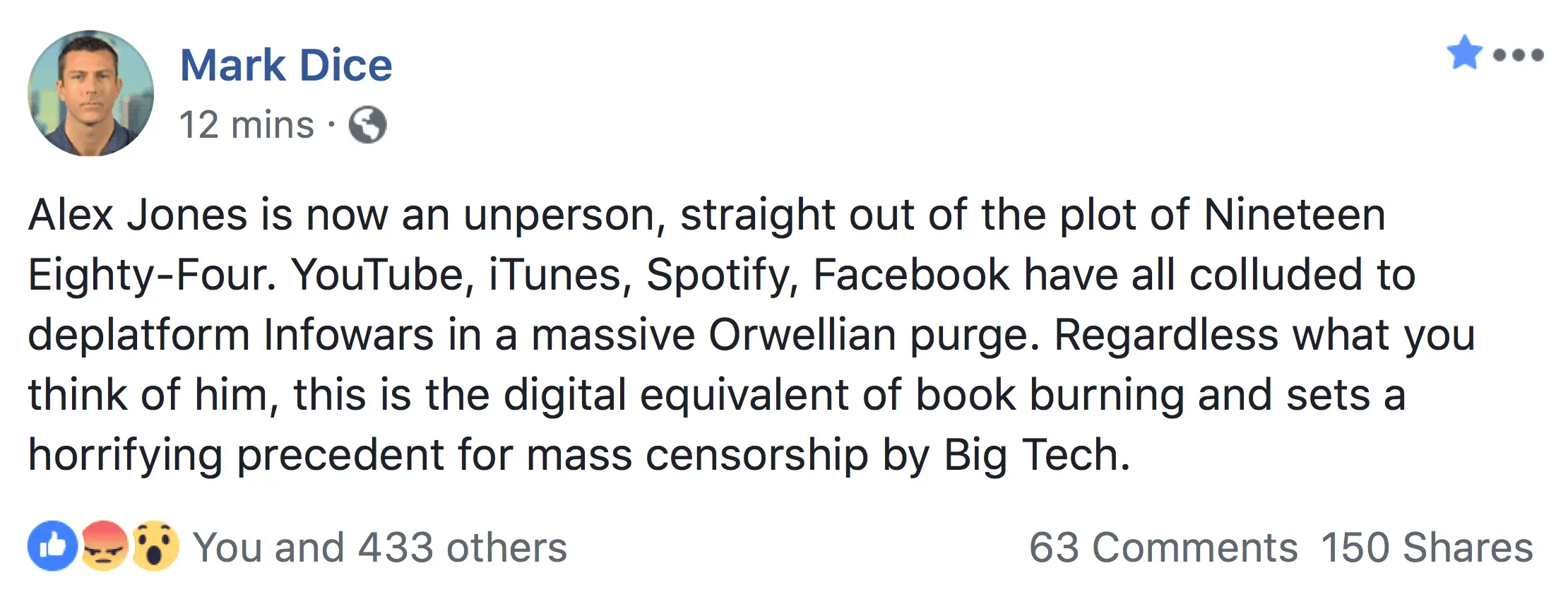Click the public globe audience icon

tap(368, 125)
